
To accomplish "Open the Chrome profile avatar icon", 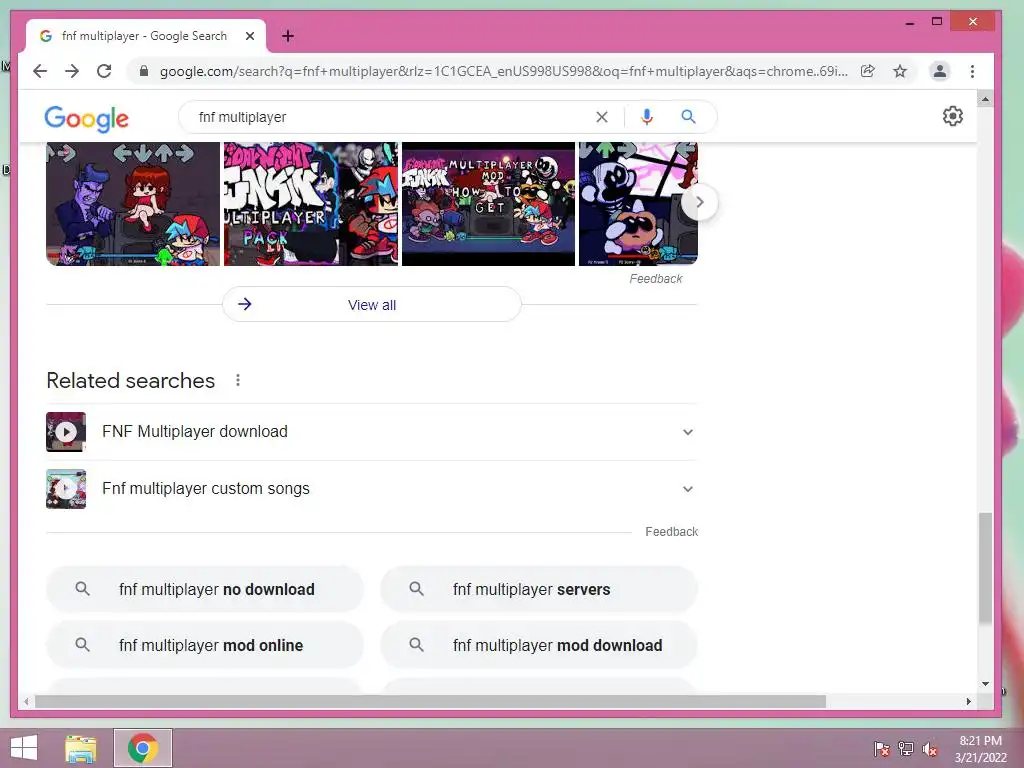I will point(940,71).
